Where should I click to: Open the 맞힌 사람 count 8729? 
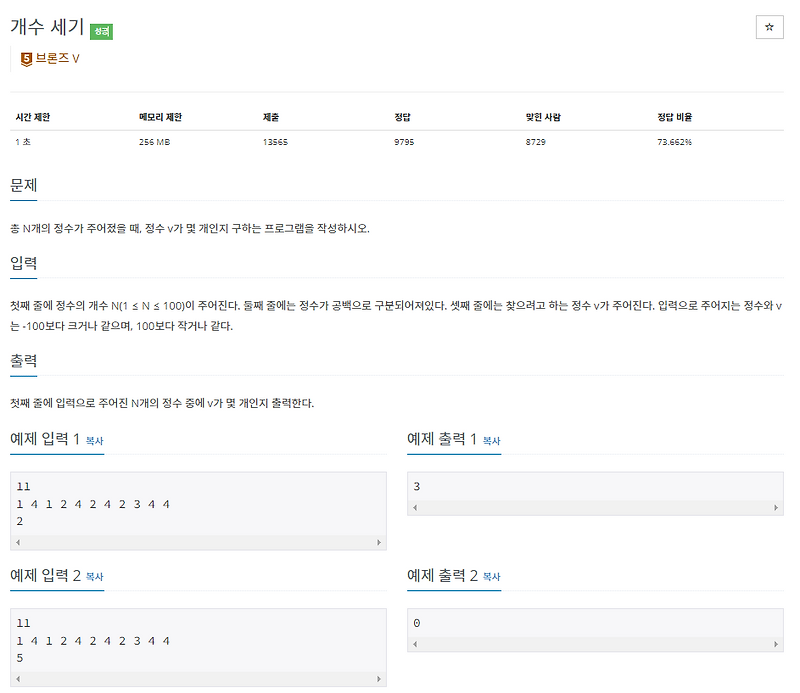point(539,141)
